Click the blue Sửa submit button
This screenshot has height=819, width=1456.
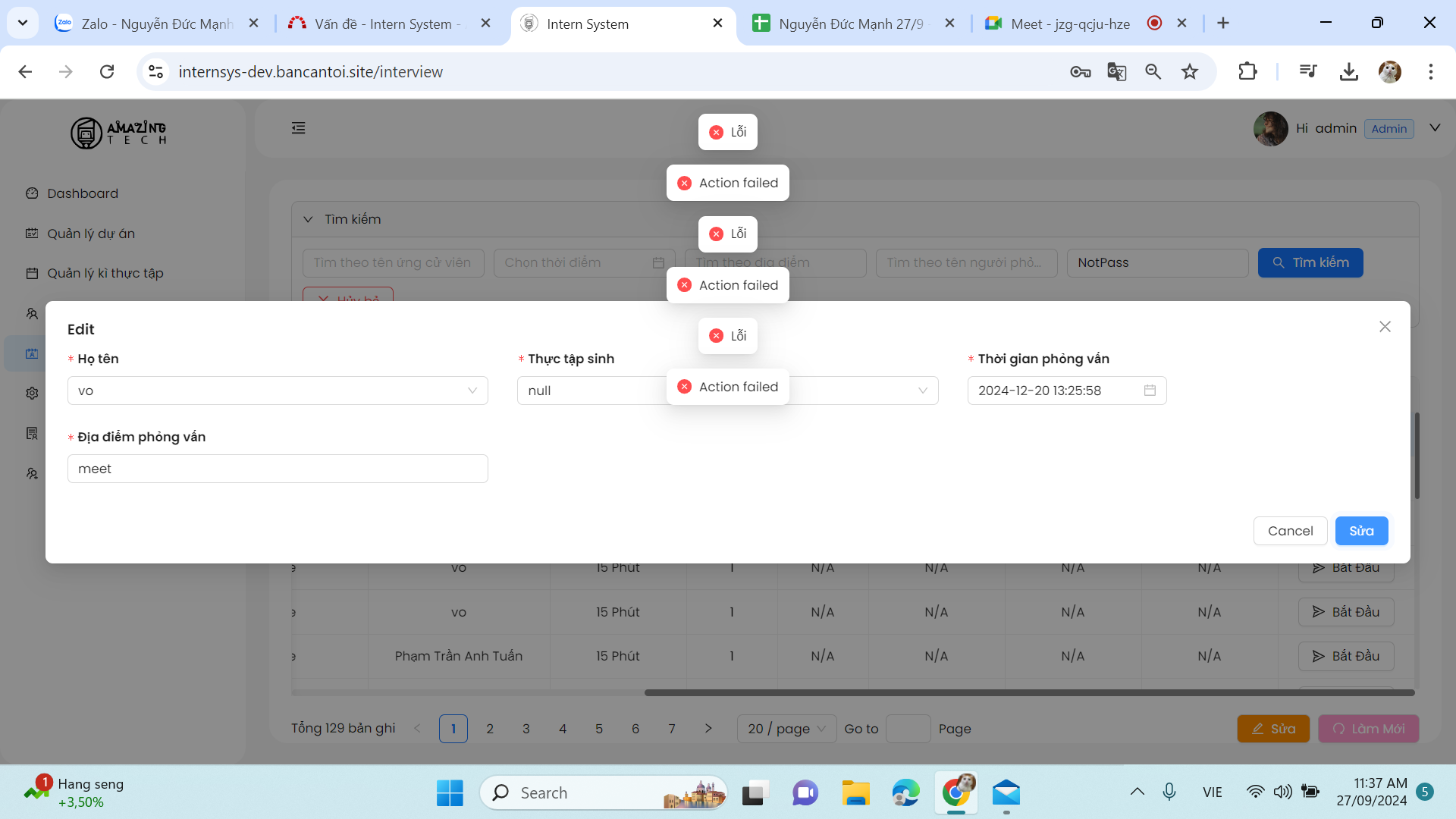pyautogui.click(x=1361, y=531)
